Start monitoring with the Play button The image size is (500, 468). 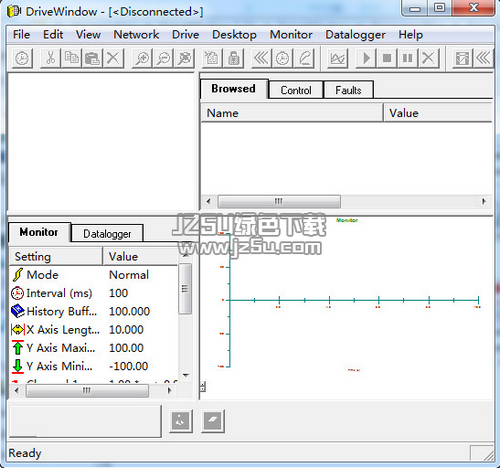click(366, 59)
